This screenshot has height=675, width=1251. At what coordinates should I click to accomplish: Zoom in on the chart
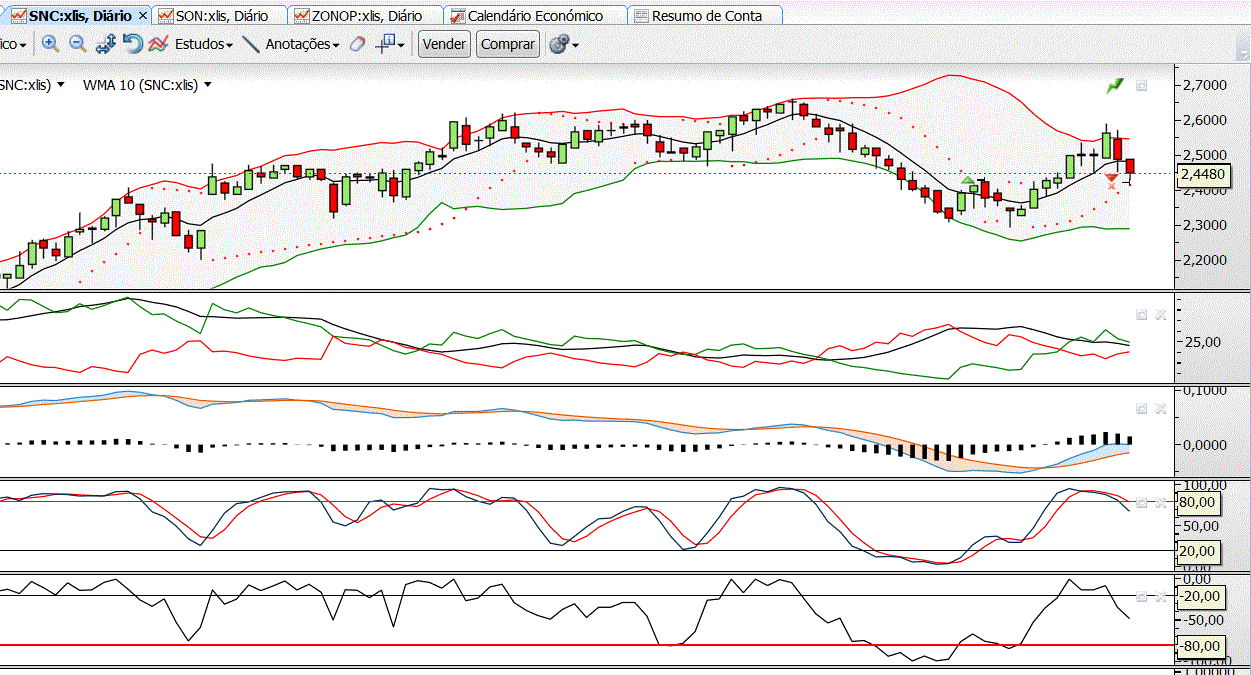(50, 44)
